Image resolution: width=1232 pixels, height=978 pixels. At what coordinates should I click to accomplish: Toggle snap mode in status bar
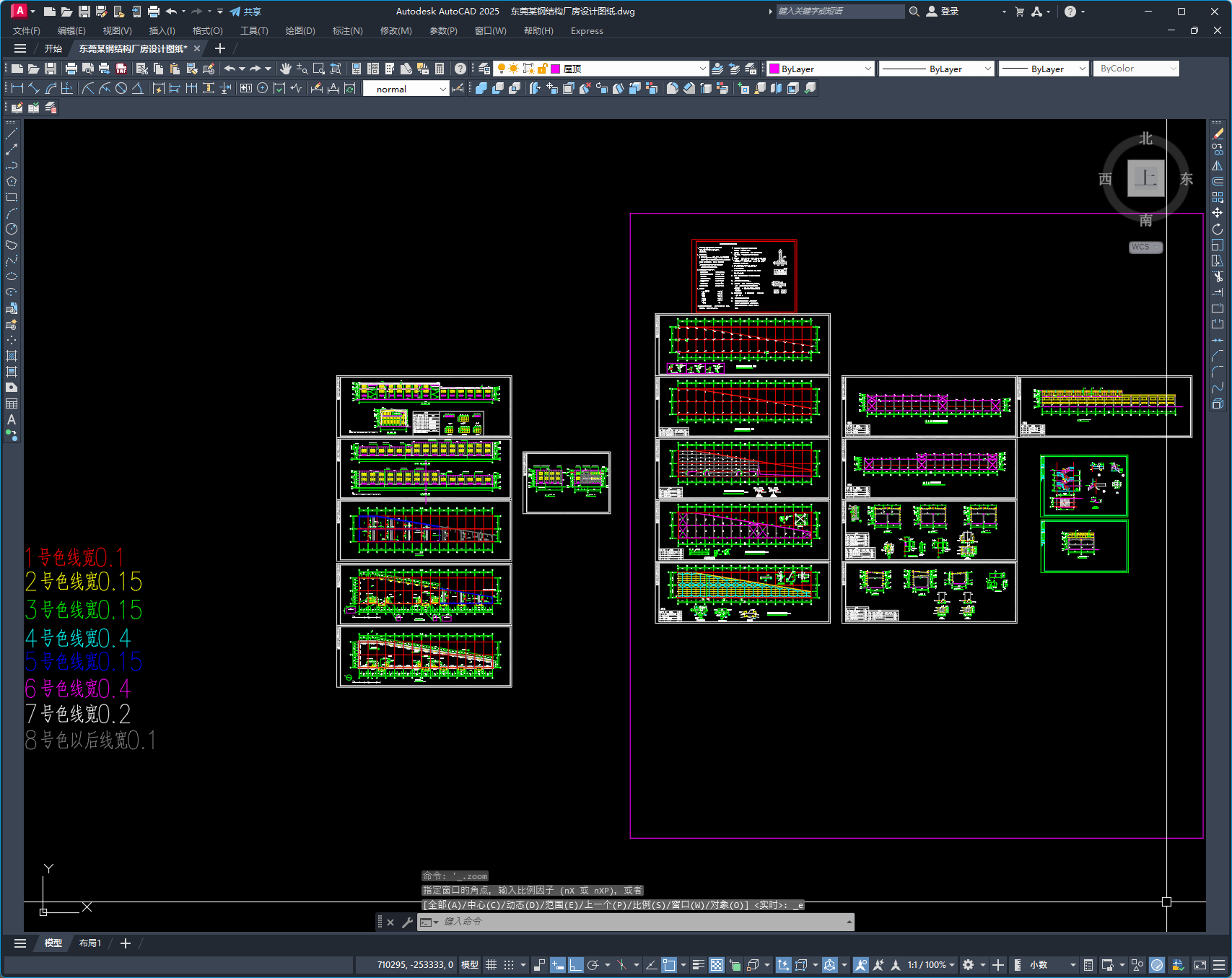point(509,965)
